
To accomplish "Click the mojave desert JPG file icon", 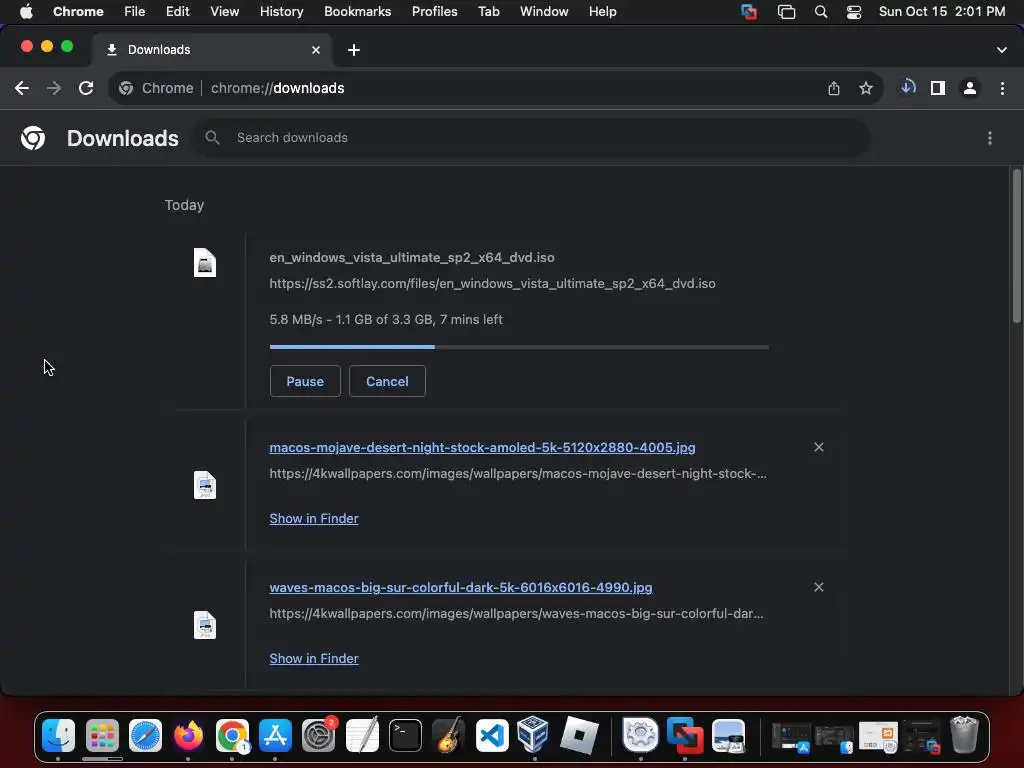I will (x=205, y=485).
